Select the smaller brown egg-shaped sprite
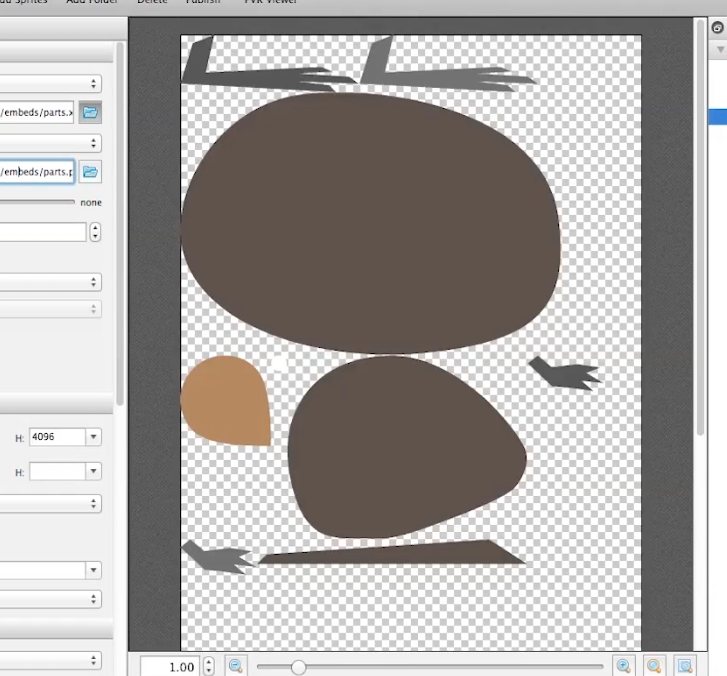 (x=407, y=447)
